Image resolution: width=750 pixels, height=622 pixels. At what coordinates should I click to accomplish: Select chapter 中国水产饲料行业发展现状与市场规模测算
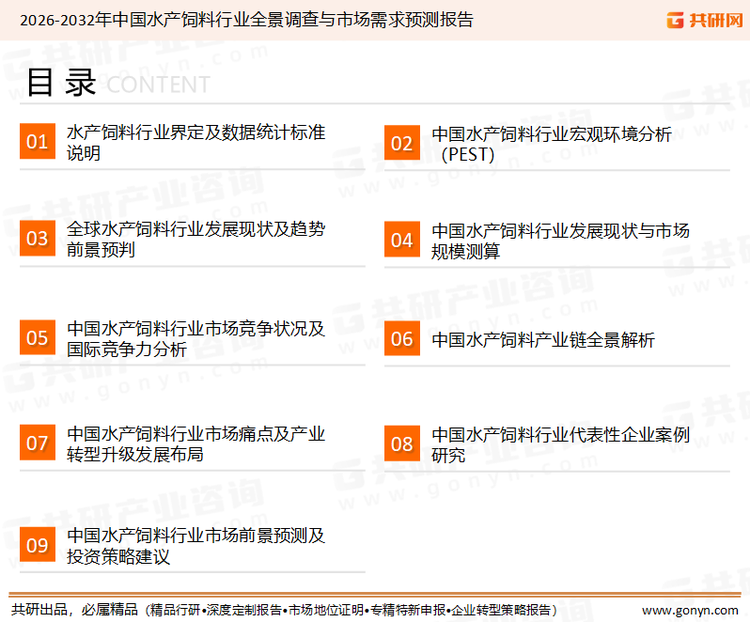pyautogui.click(x=560, y=241)
